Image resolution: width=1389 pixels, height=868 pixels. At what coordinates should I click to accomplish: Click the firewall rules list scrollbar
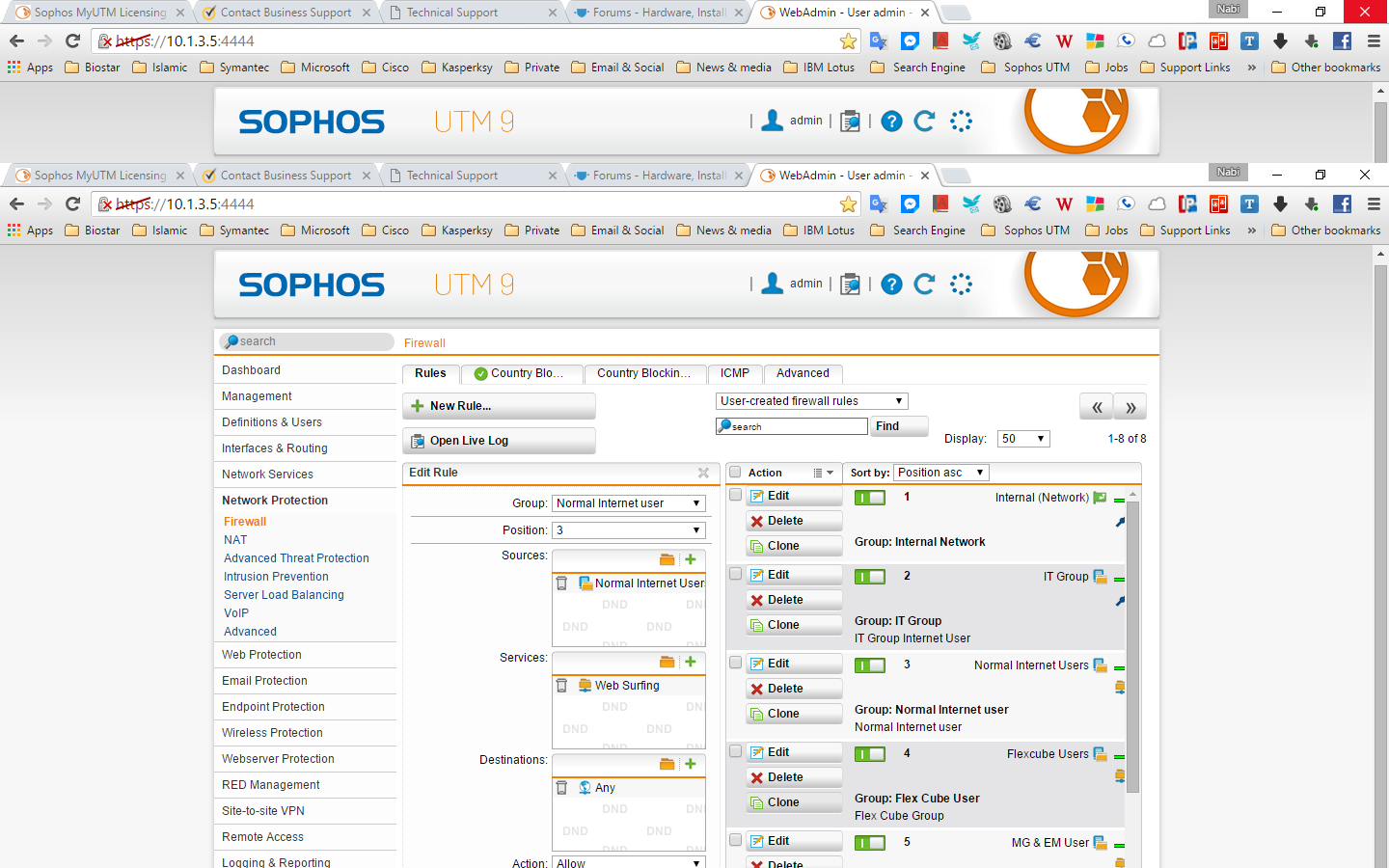click(x=1133, y=646)
